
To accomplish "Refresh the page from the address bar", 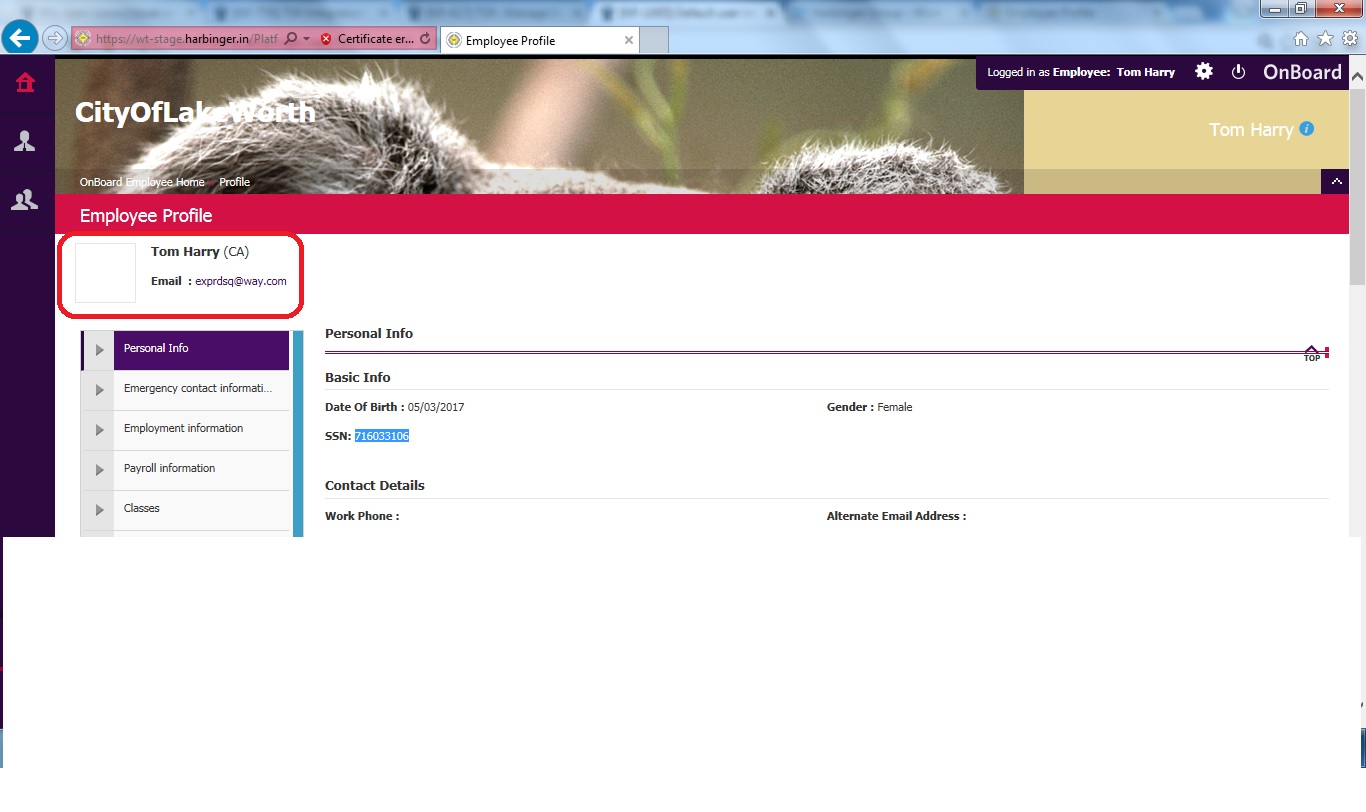I will (x=425, y=39).
